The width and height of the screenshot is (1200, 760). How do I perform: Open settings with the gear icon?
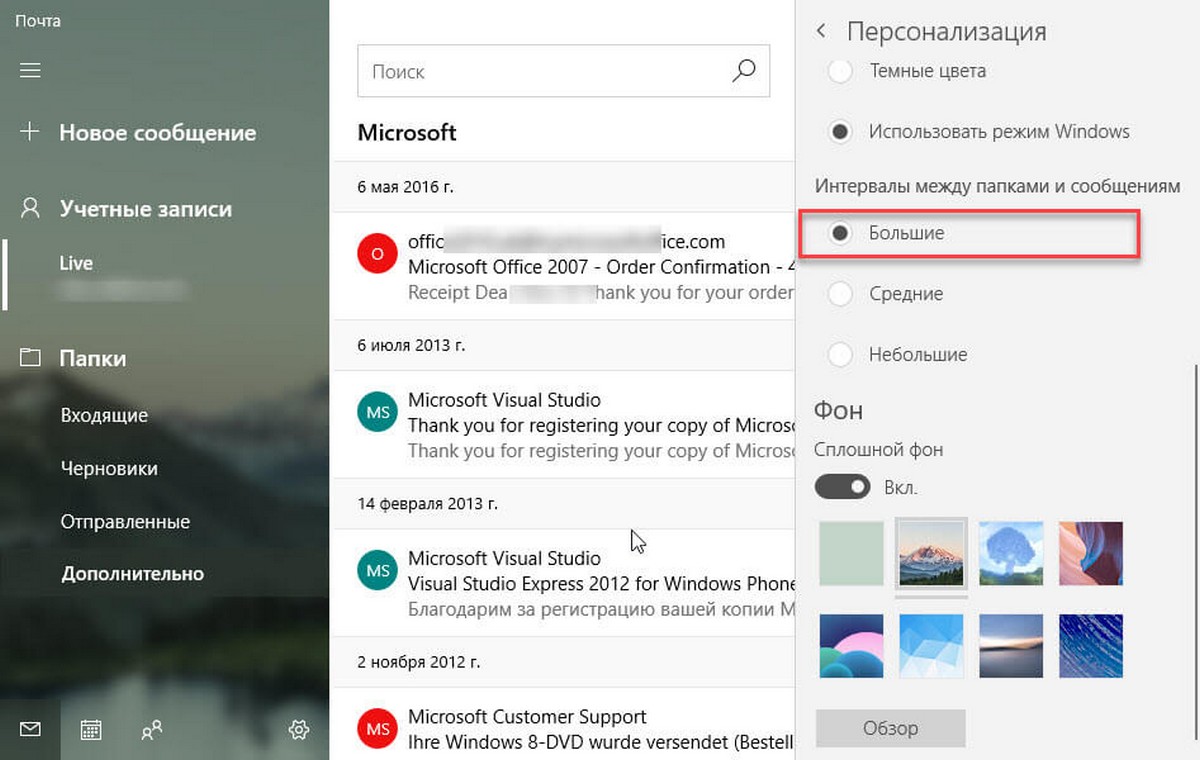[x=298, y=730]
